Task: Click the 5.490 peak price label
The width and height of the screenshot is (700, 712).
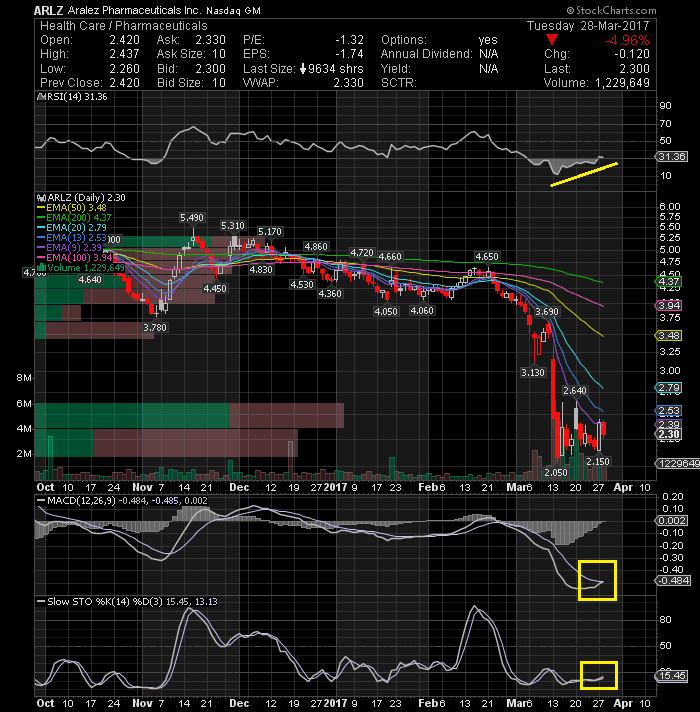Action: click(x=192, y=218)
